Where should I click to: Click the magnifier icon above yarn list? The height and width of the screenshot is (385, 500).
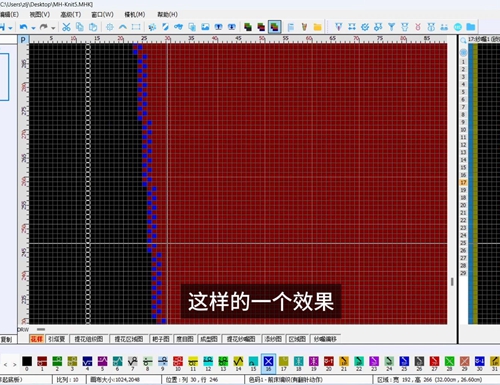coord(463,41)
